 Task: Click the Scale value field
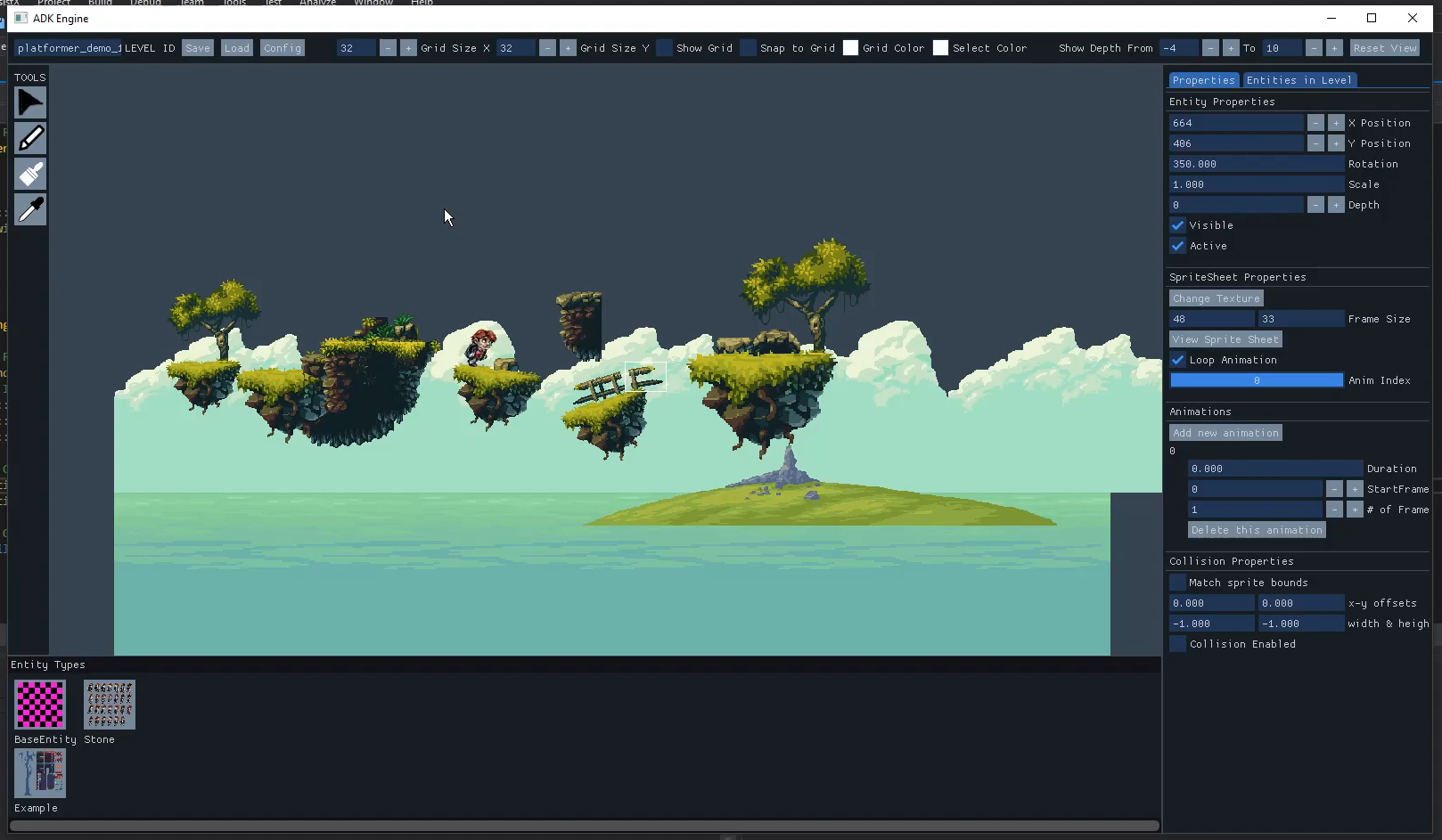coord(1257,184)
